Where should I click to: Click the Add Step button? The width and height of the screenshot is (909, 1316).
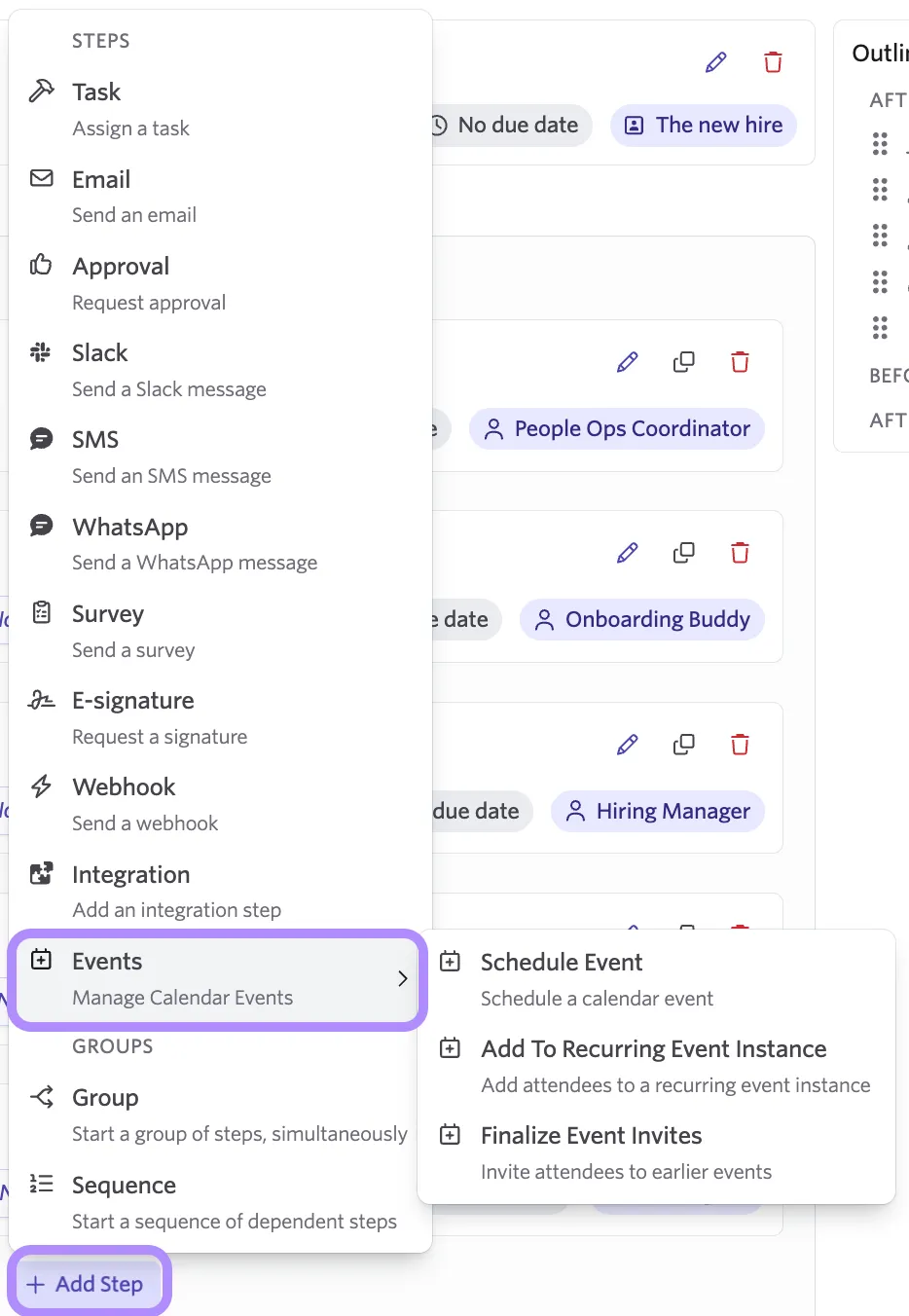point(90,1284)
